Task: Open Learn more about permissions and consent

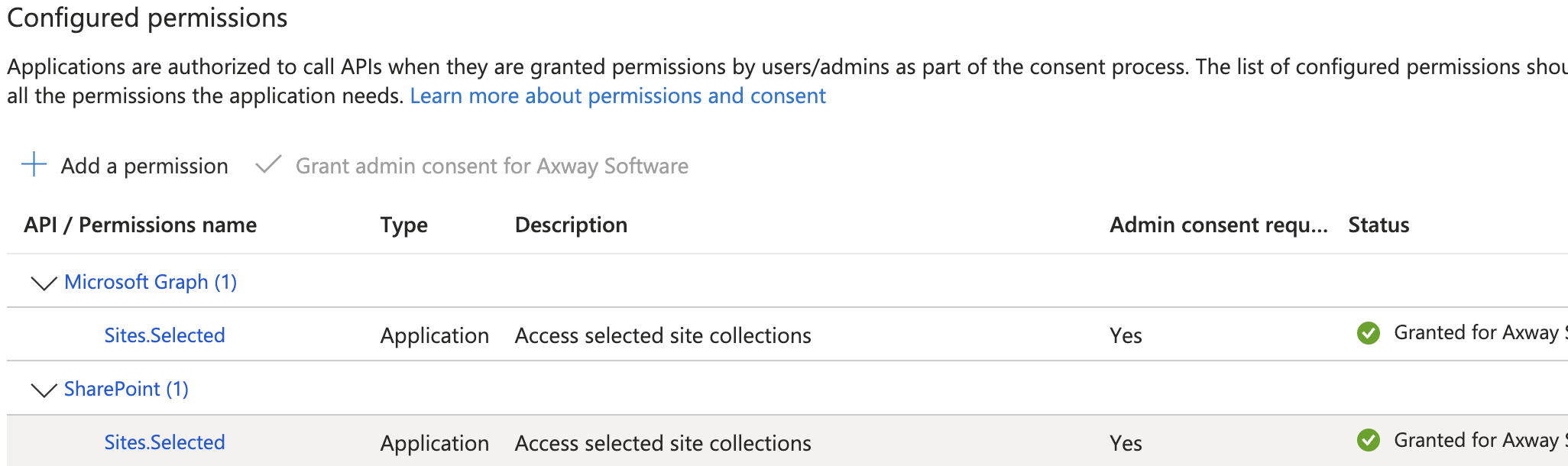Action: (617, 95)
